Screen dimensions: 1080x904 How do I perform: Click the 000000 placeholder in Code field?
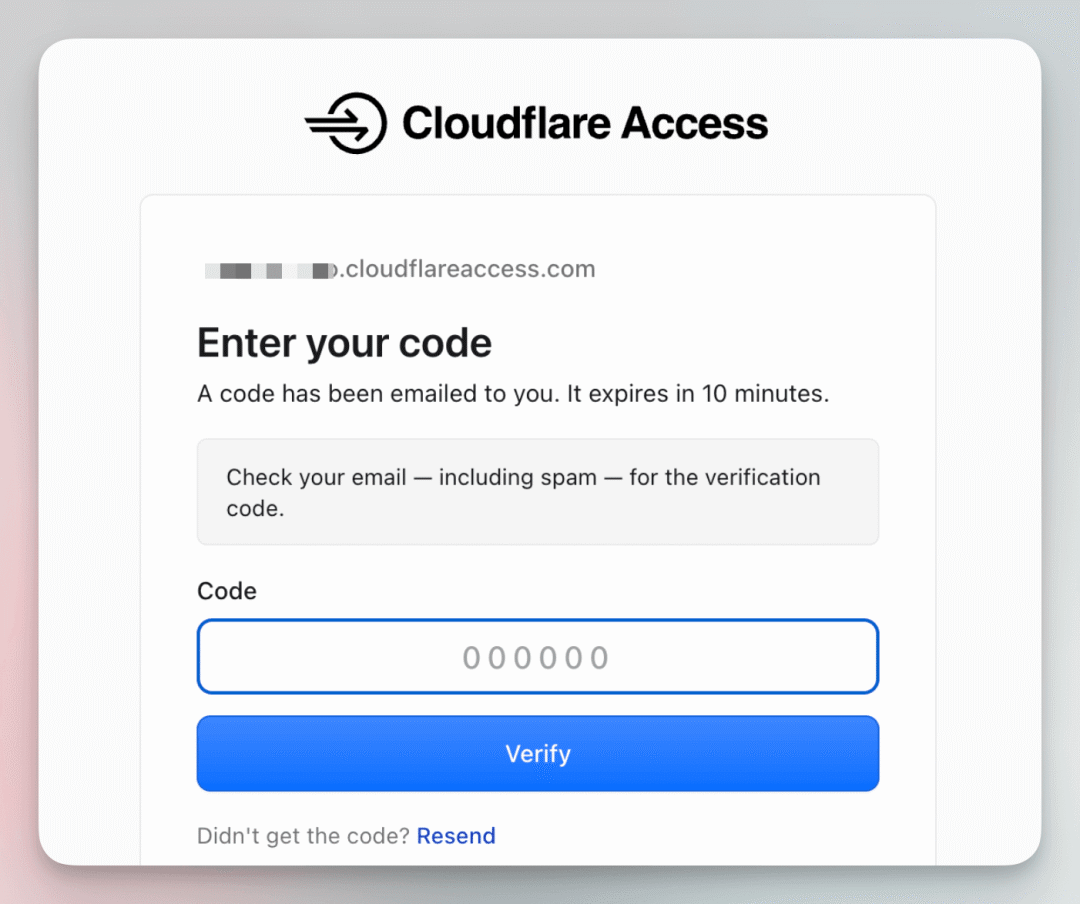click(x=536, y=658)
